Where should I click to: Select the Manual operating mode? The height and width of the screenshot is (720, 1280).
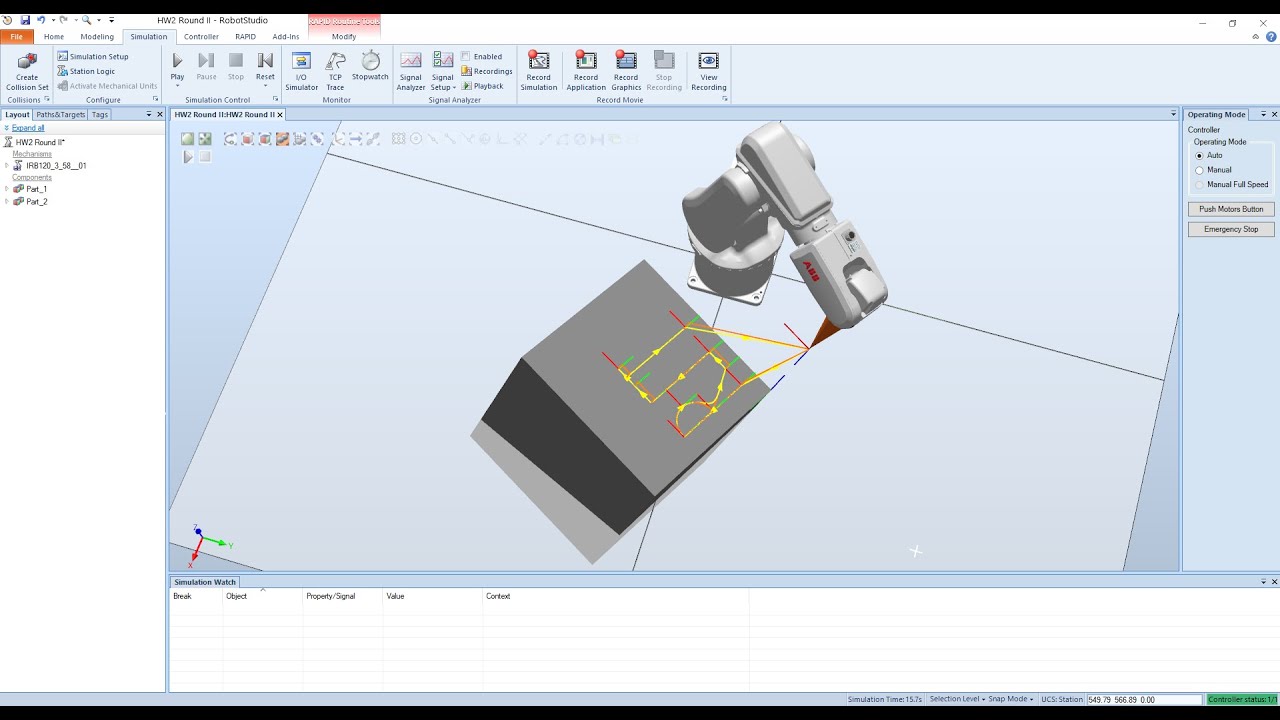(1199, 170)
